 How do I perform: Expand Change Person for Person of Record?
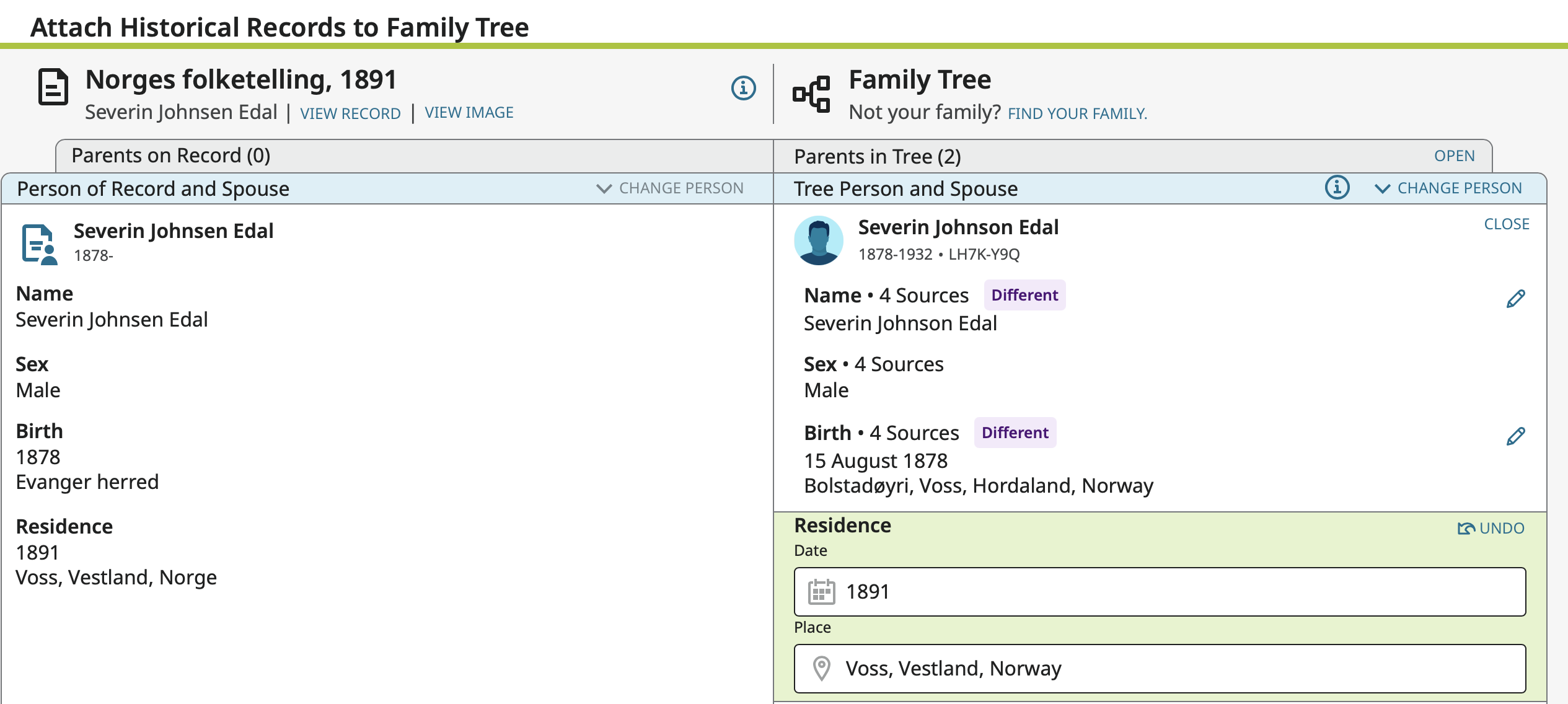[670, 188]
